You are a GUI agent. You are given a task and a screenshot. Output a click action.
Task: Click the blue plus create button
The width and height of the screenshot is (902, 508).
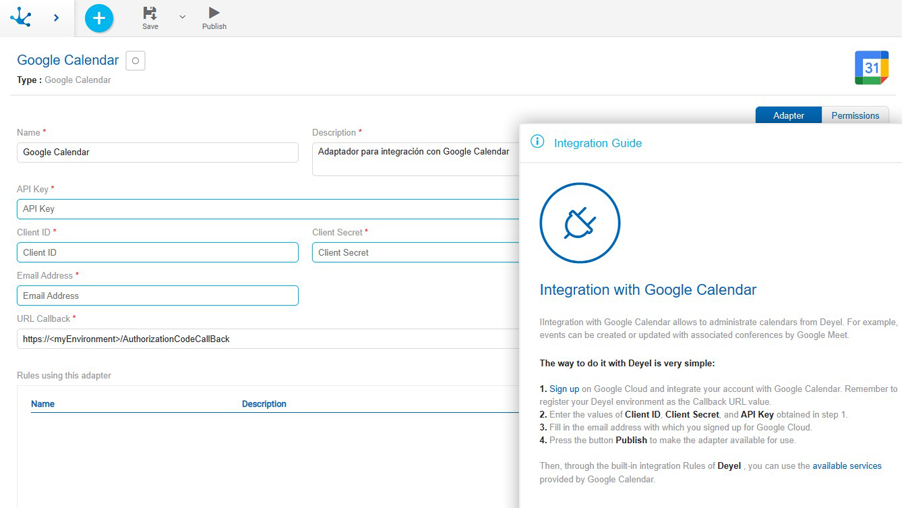click(99, 18)
